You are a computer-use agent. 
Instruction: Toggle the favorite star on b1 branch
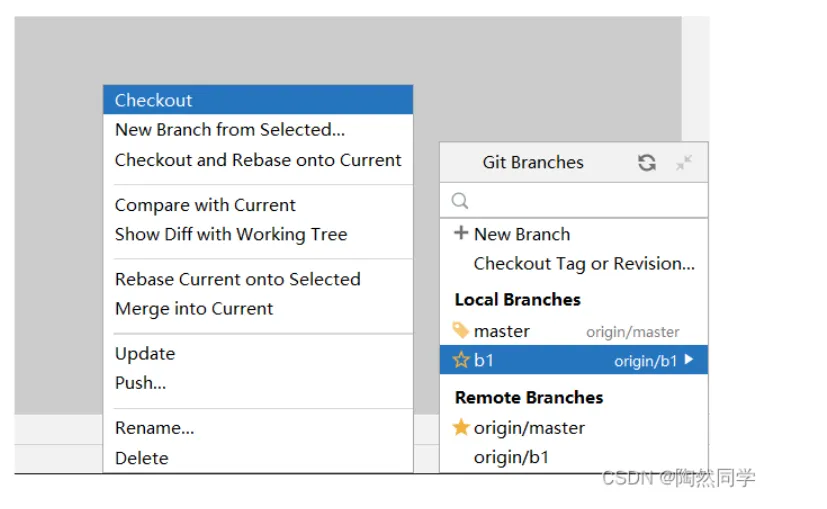coord(461,360)
